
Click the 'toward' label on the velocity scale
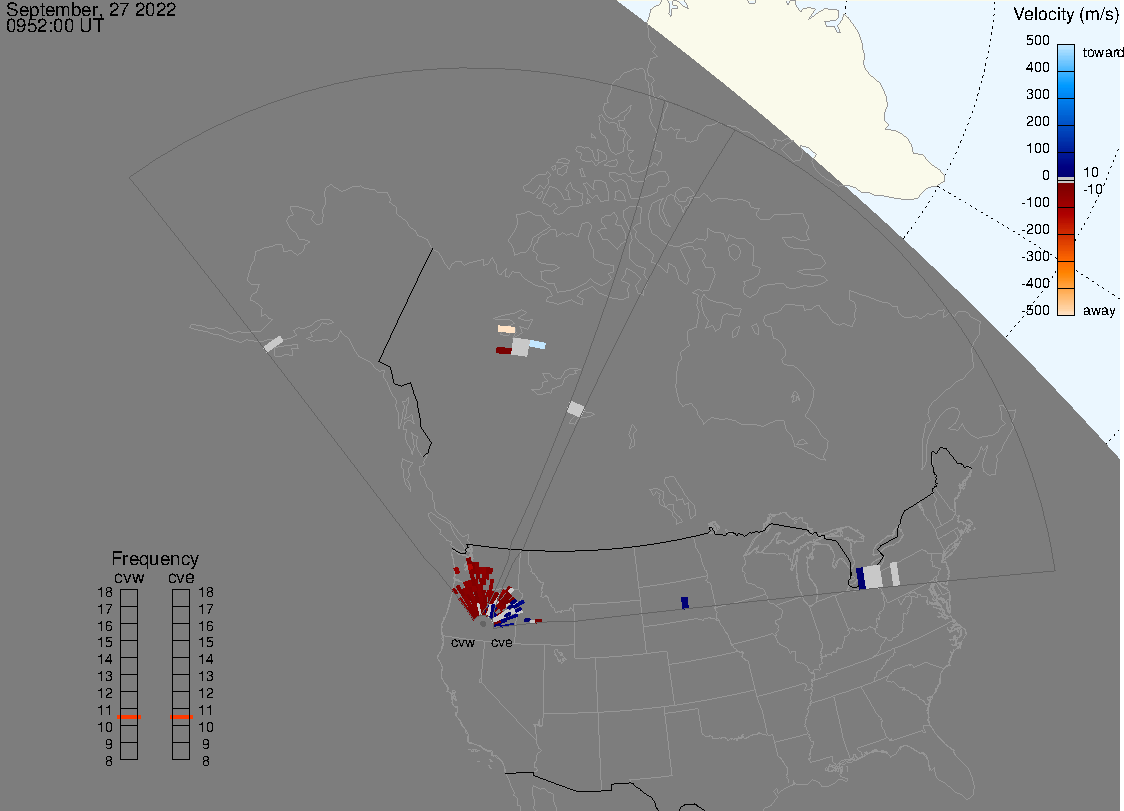[x=1102, y=52]
